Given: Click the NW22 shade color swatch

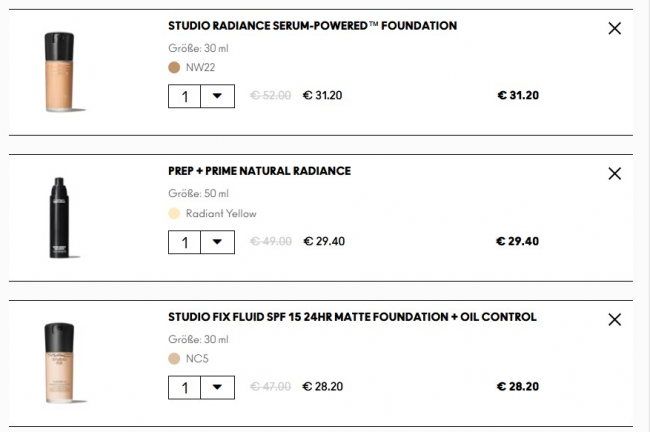Looking at the screenshot, I should coord(174,68).
